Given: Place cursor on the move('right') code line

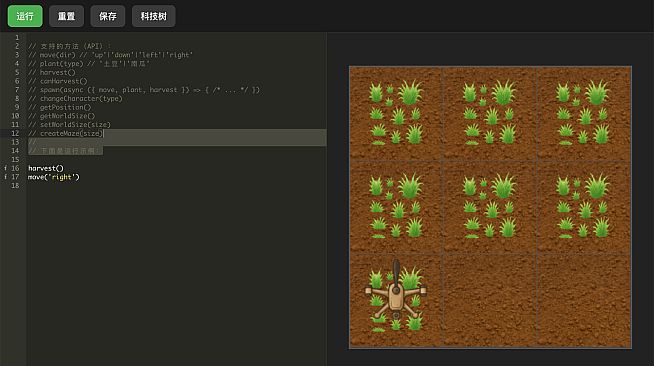Looking at the screenshot, I should coord(53,177).
